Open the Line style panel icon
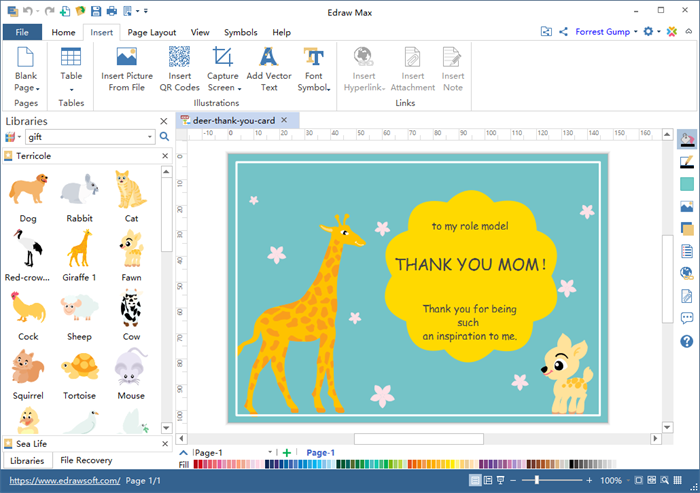This screenshot has width=700, height=493. coord(687,162)
